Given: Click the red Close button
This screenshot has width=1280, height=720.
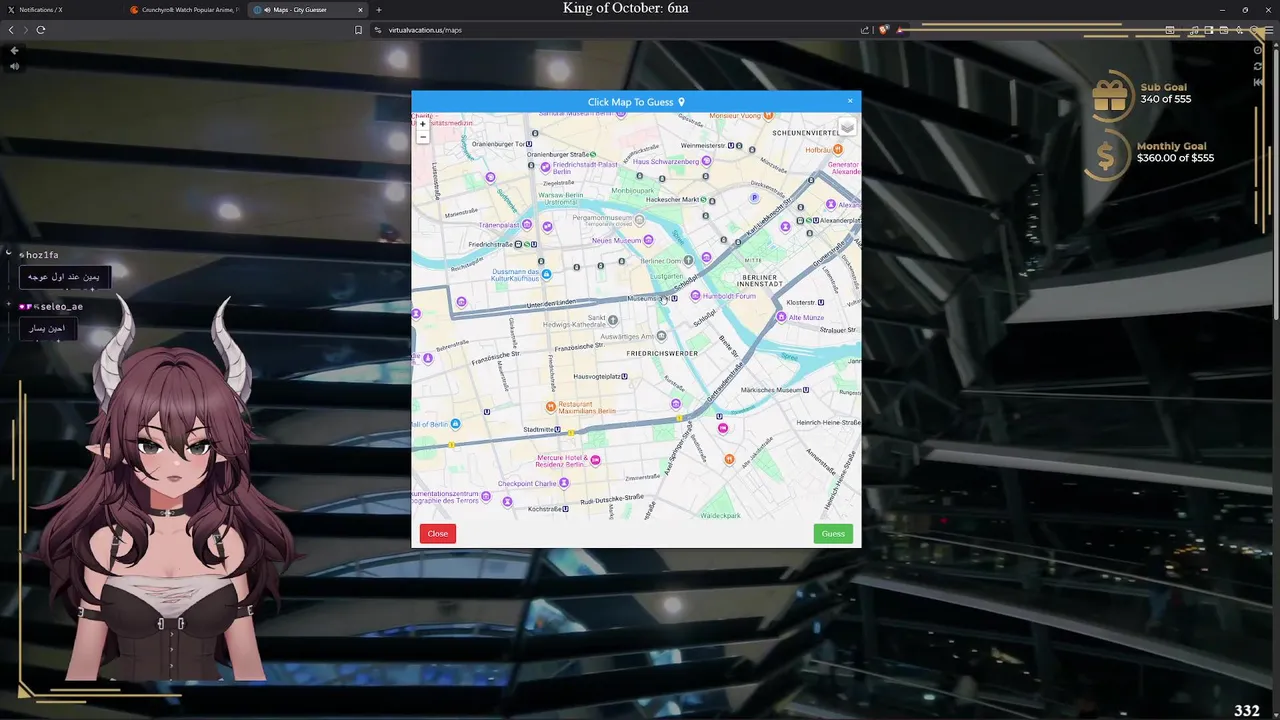Looking at the screenshot, I should [438, 533].
